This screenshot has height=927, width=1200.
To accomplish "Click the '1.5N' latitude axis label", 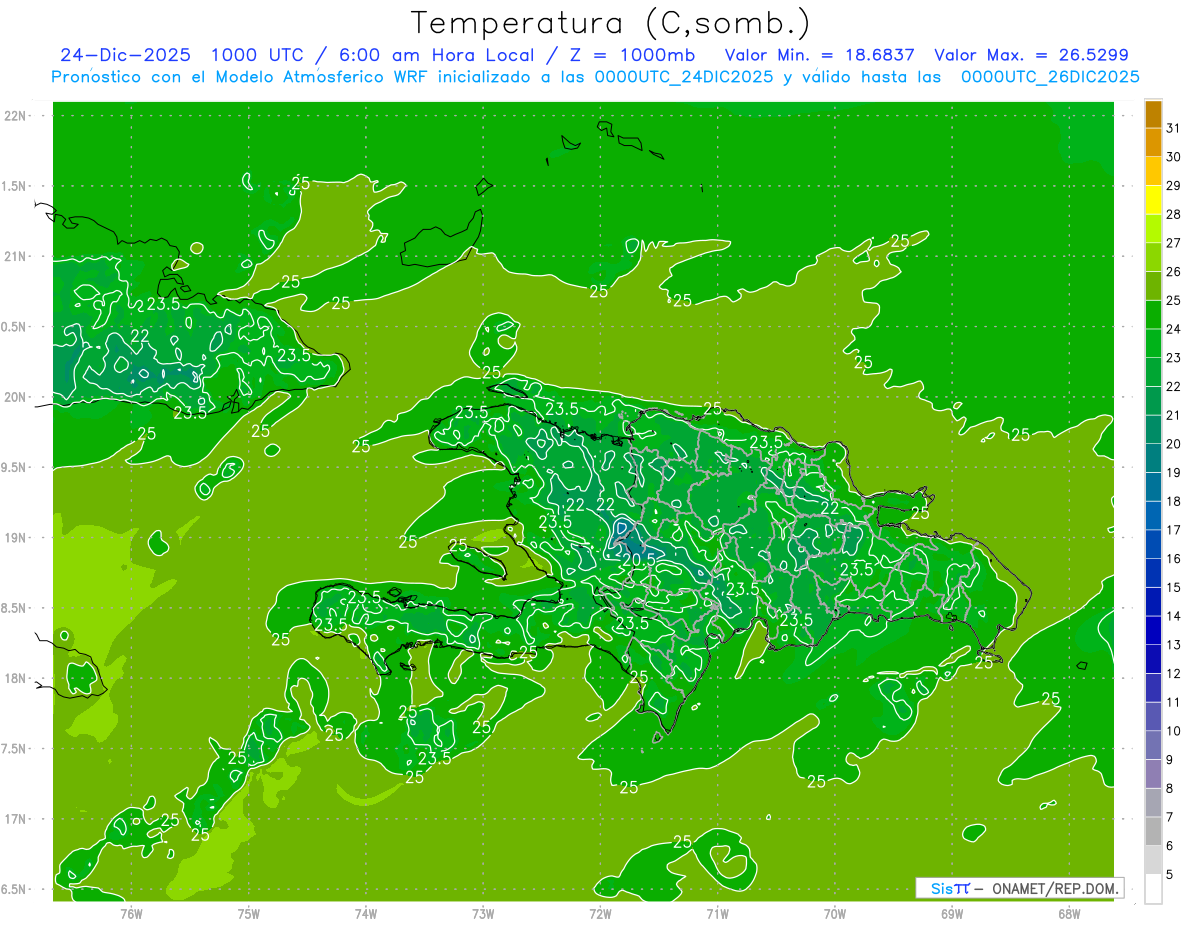I will [x=15, y=186].
